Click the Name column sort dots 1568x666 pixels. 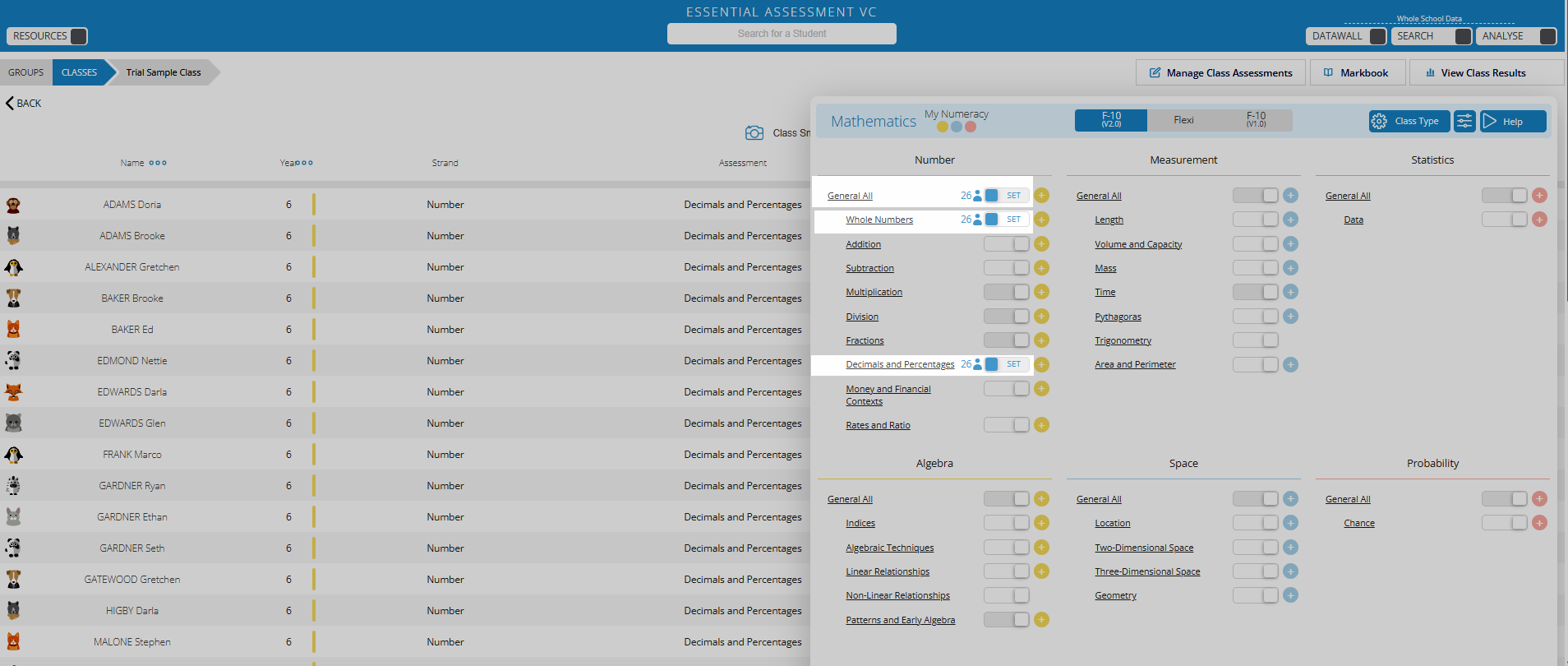pos(158,163)
